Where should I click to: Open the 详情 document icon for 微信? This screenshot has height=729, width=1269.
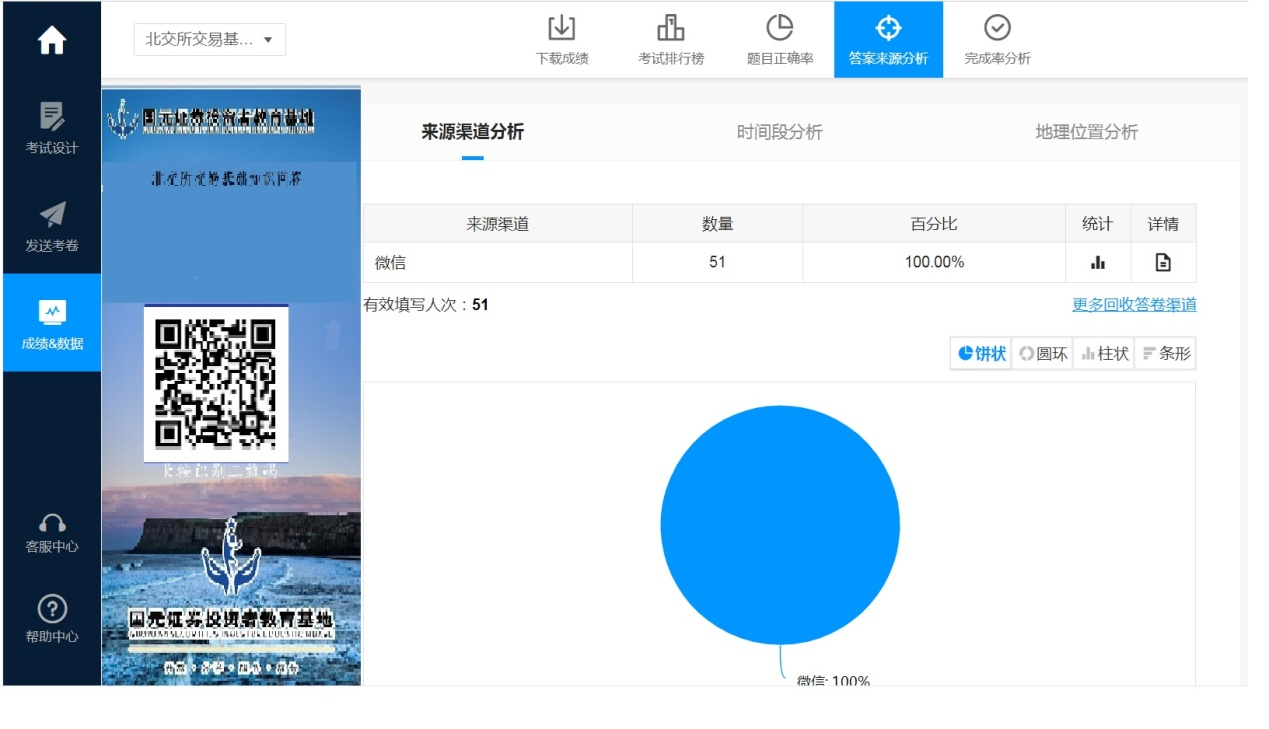tap(1163, 263)
